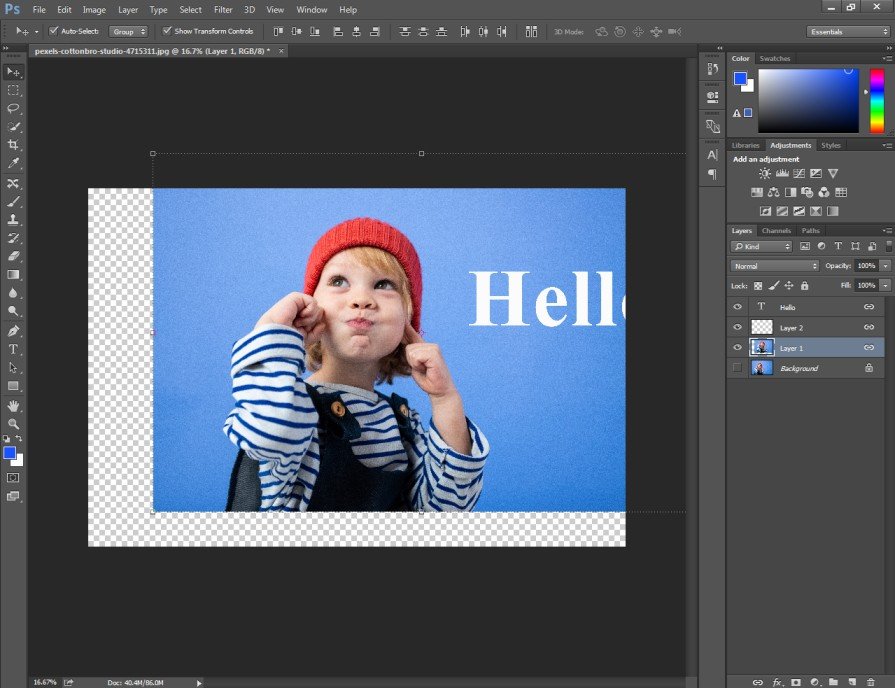Viewport: 895px width, 688px height.
Task: Select the Clone Stamp tool
Action: [x=13, y=219]
